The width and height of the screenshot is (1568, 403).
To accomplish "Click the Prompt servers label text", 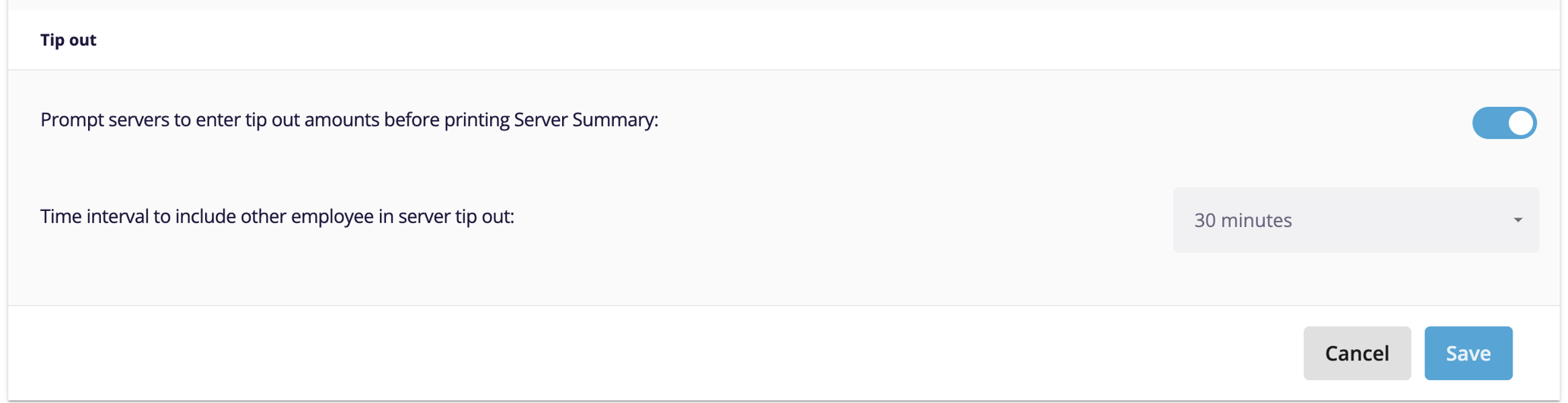I will click(349, 120).
